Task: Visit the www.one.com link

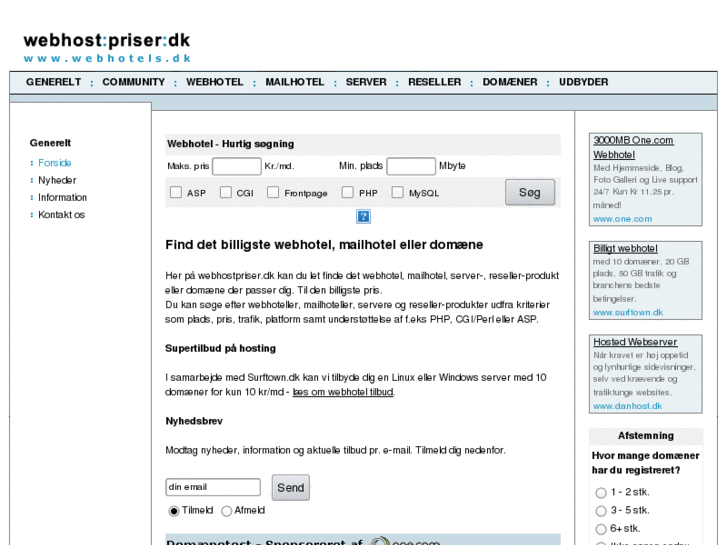Action: click(622, 219)
